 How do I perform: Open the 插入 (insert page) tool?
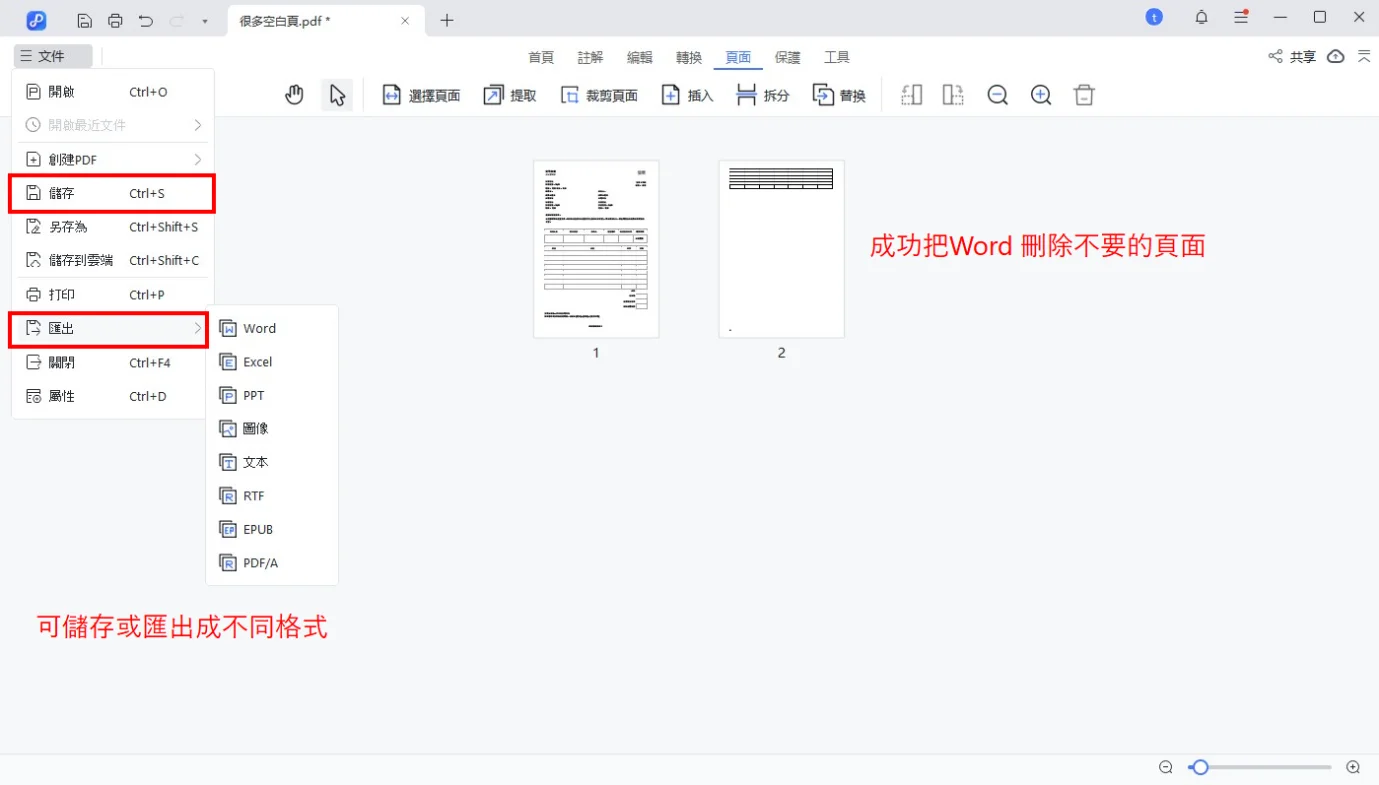pos(687,94)
